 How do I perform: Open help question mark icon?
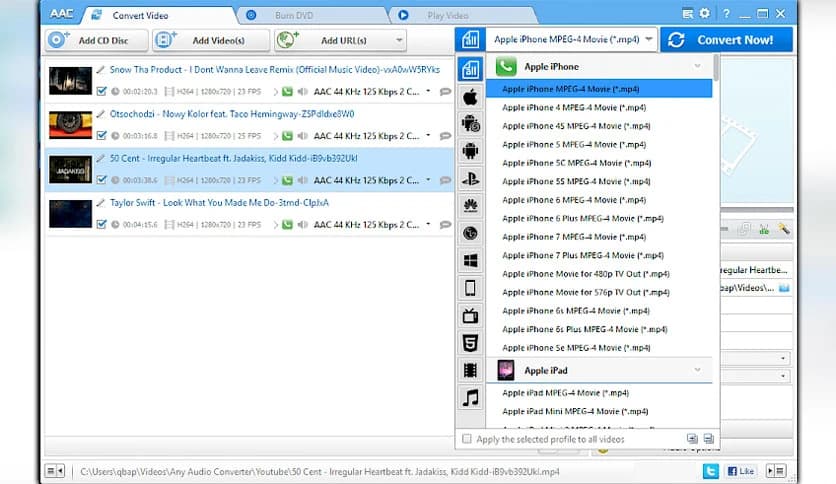(x=726, y=14)
